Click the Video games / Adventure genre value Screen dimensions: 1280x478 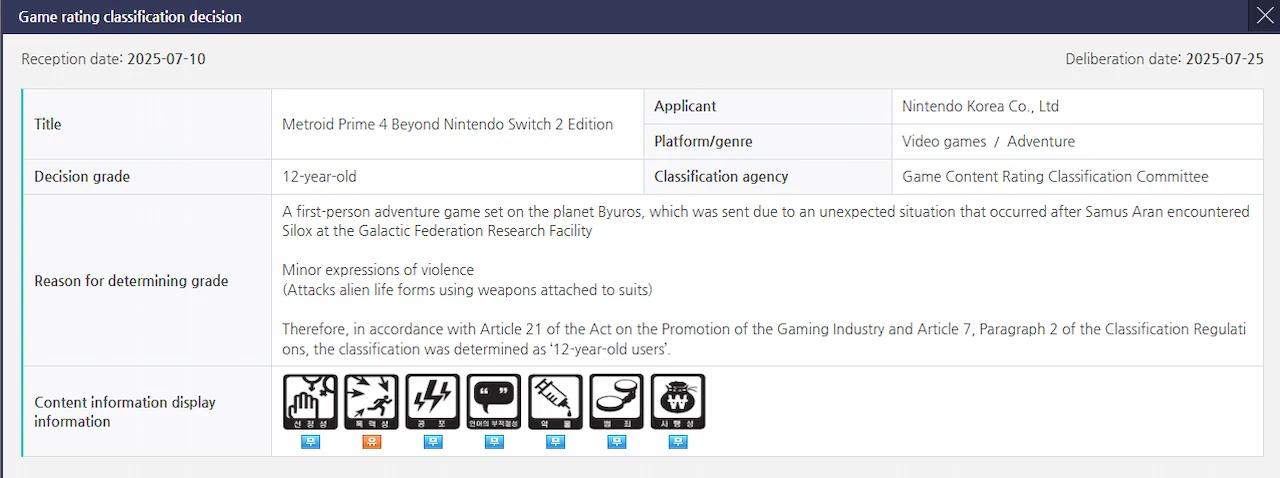(988, 141)
